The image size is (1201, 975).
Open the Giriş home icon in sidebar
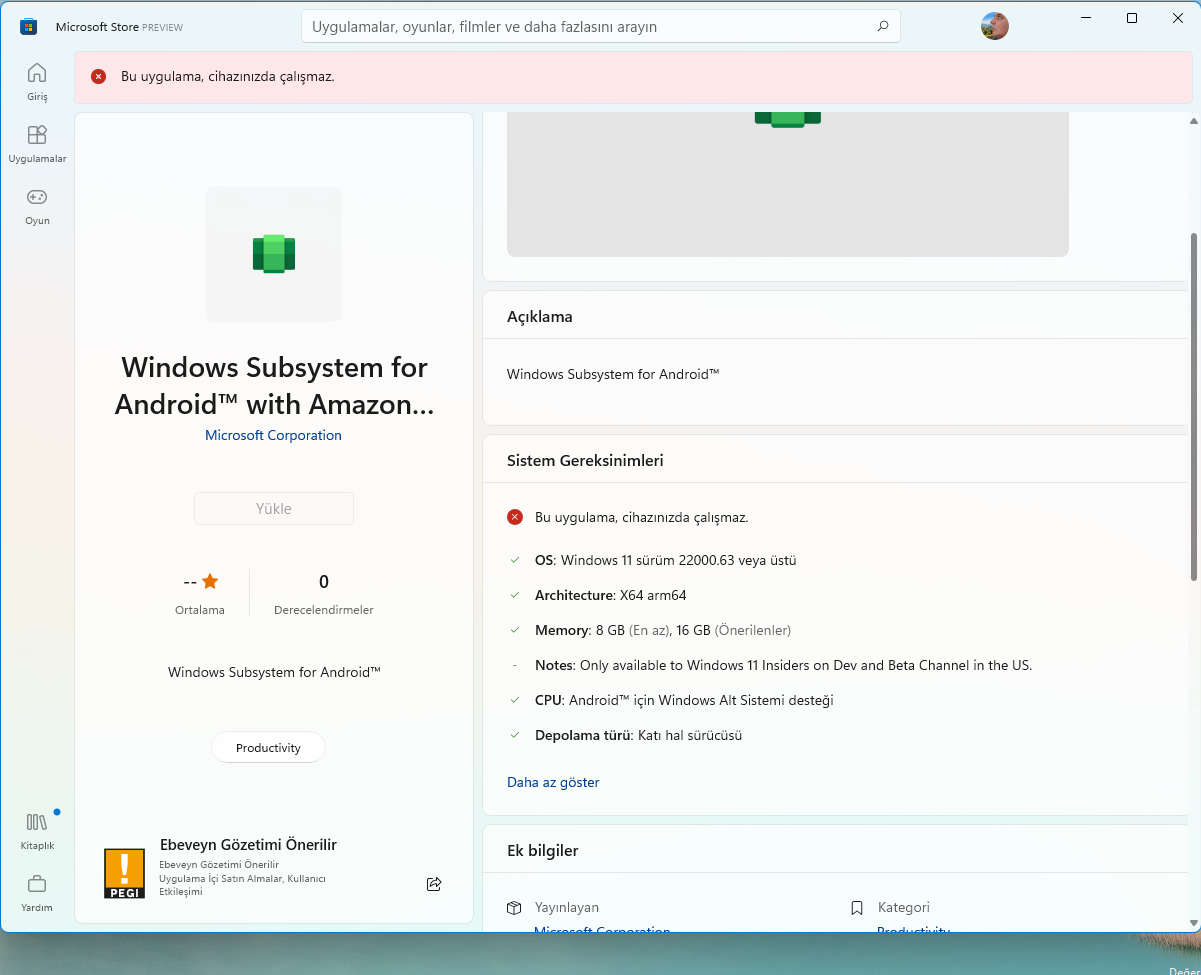click(x=37, y=81)
